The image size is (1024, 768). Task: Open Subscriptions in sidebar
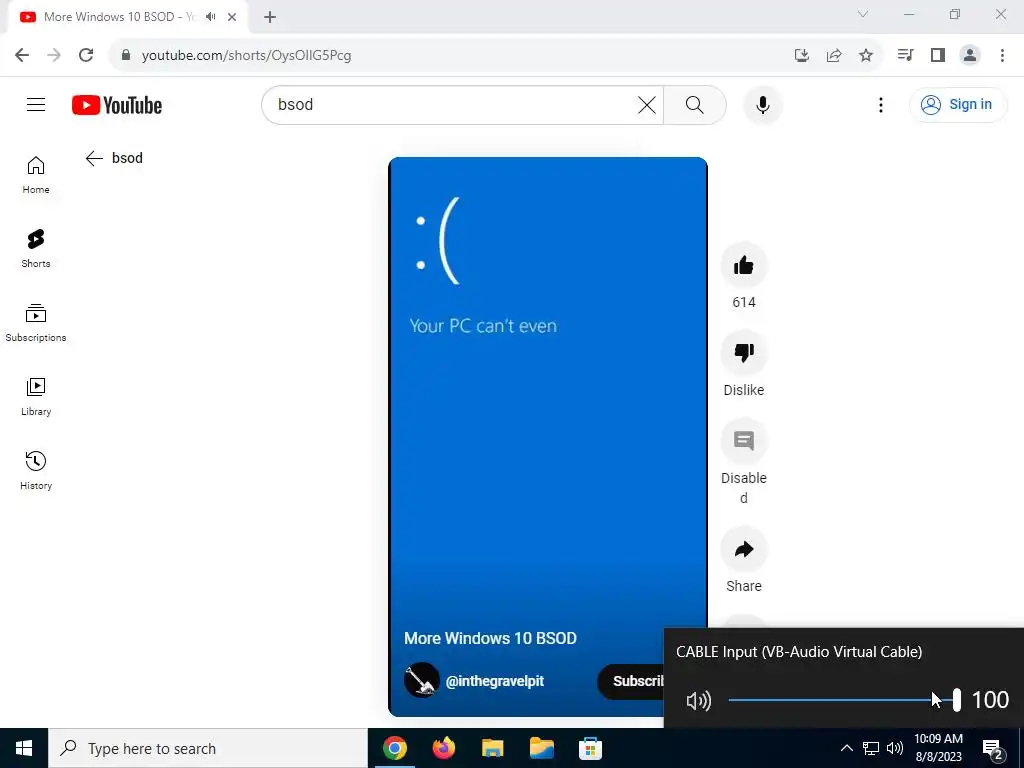(x=36, y=323)
